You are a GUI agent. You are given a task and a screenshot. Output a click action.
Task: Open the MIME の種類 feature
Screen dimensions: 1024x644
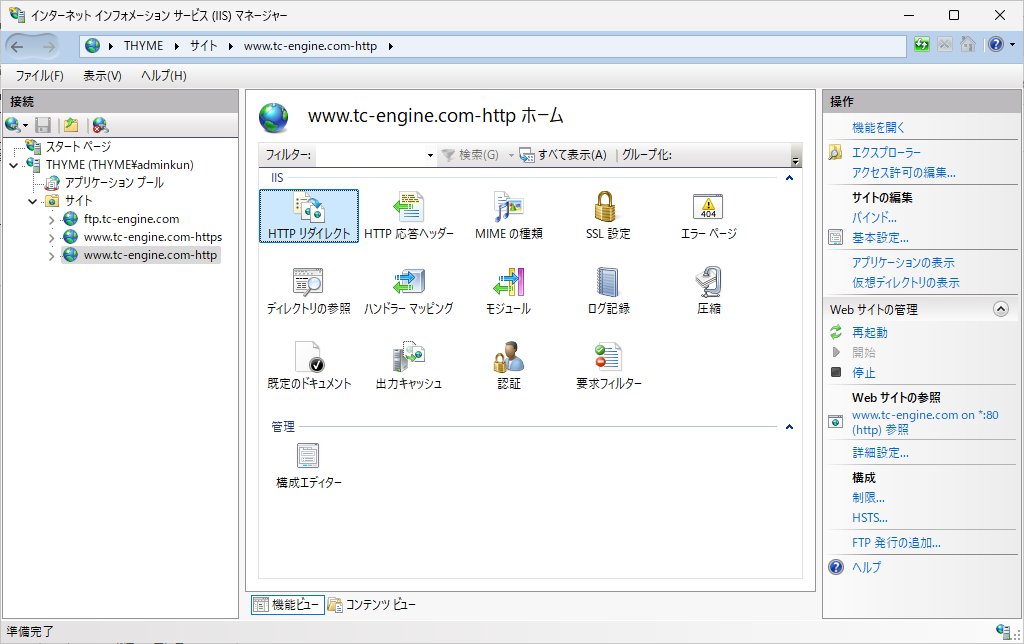pos(509,216)
